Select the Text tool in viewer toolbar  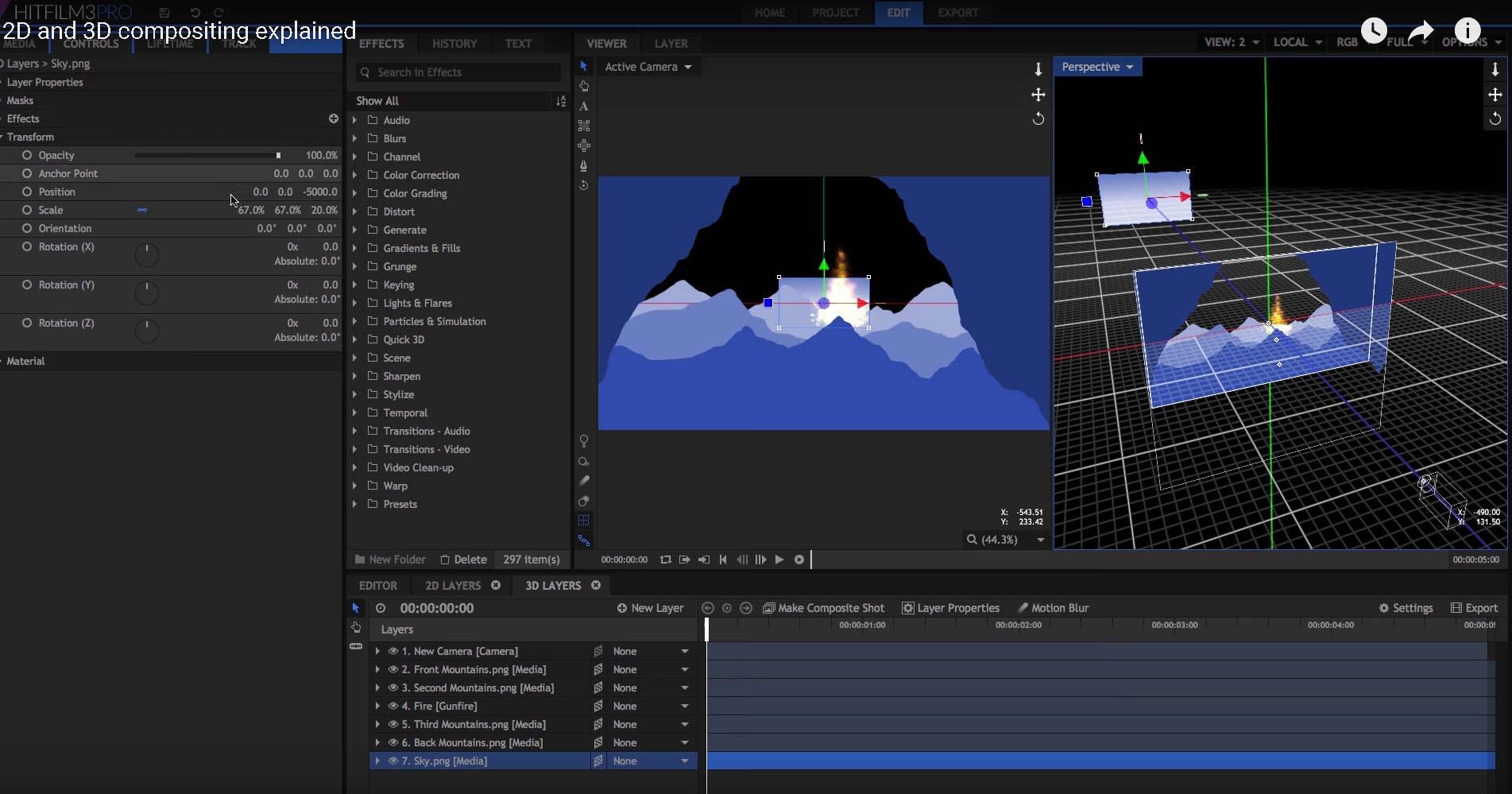(584, 106)
